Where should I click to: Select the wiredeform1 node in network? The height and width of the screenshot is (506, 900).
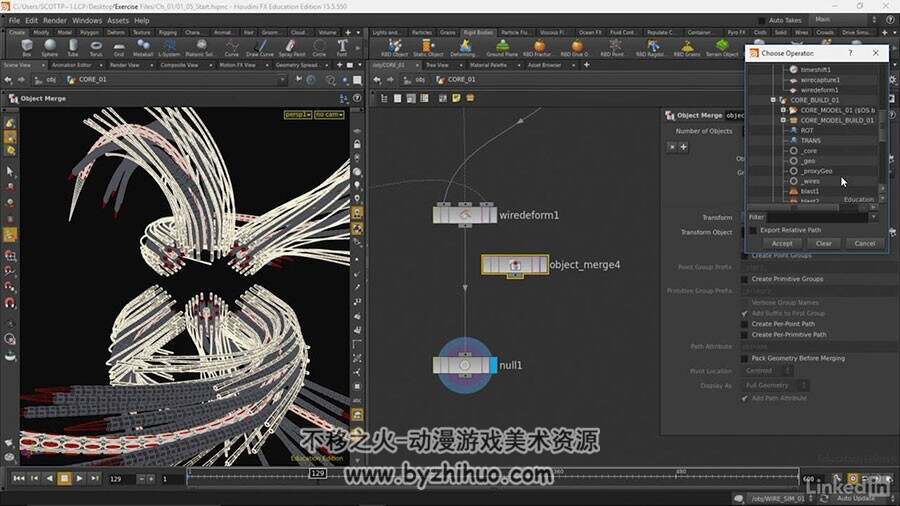(464, 215)
